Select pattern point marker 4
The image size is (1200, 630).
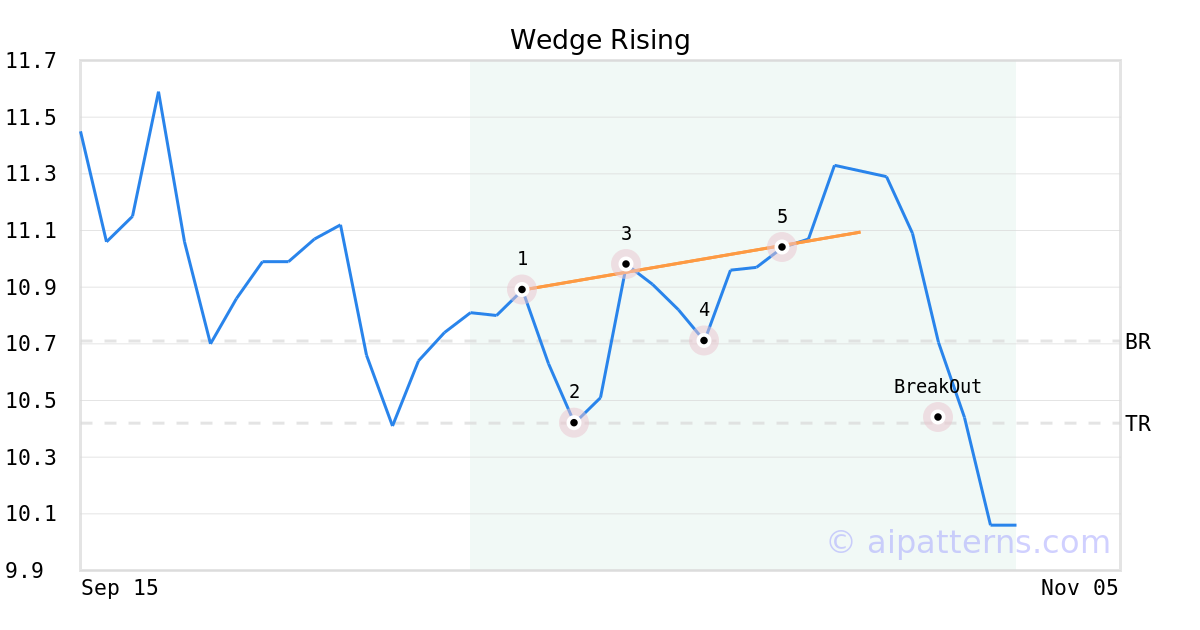[704, 341]
